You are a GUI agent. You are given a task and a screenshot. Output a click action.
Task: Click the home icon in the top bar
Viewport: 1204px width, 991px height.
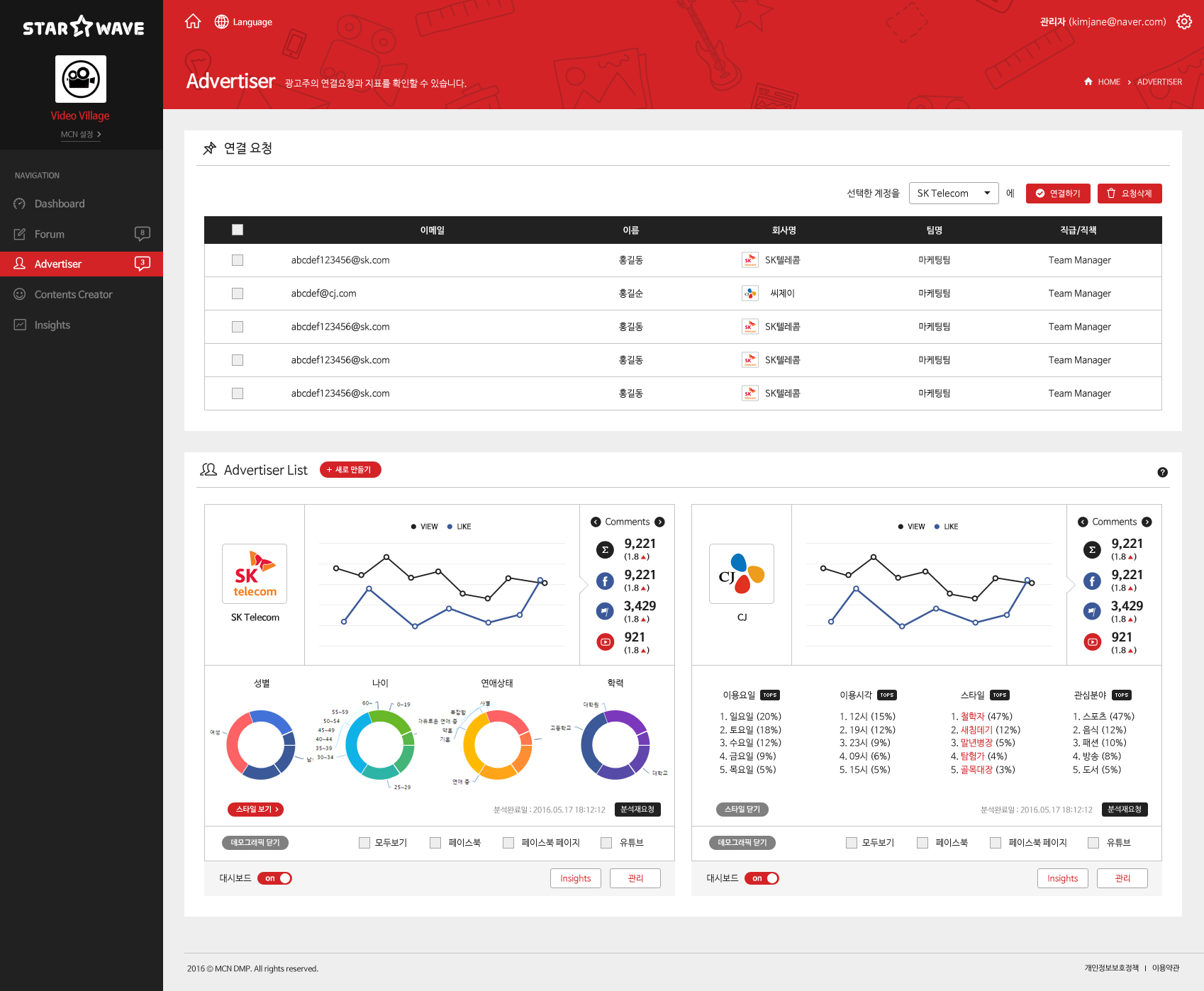click(193, 22)
